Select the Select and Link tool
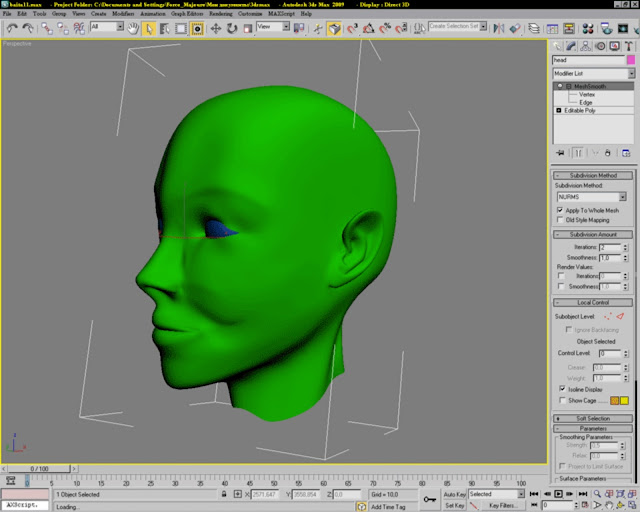 (x=47, y=28)
